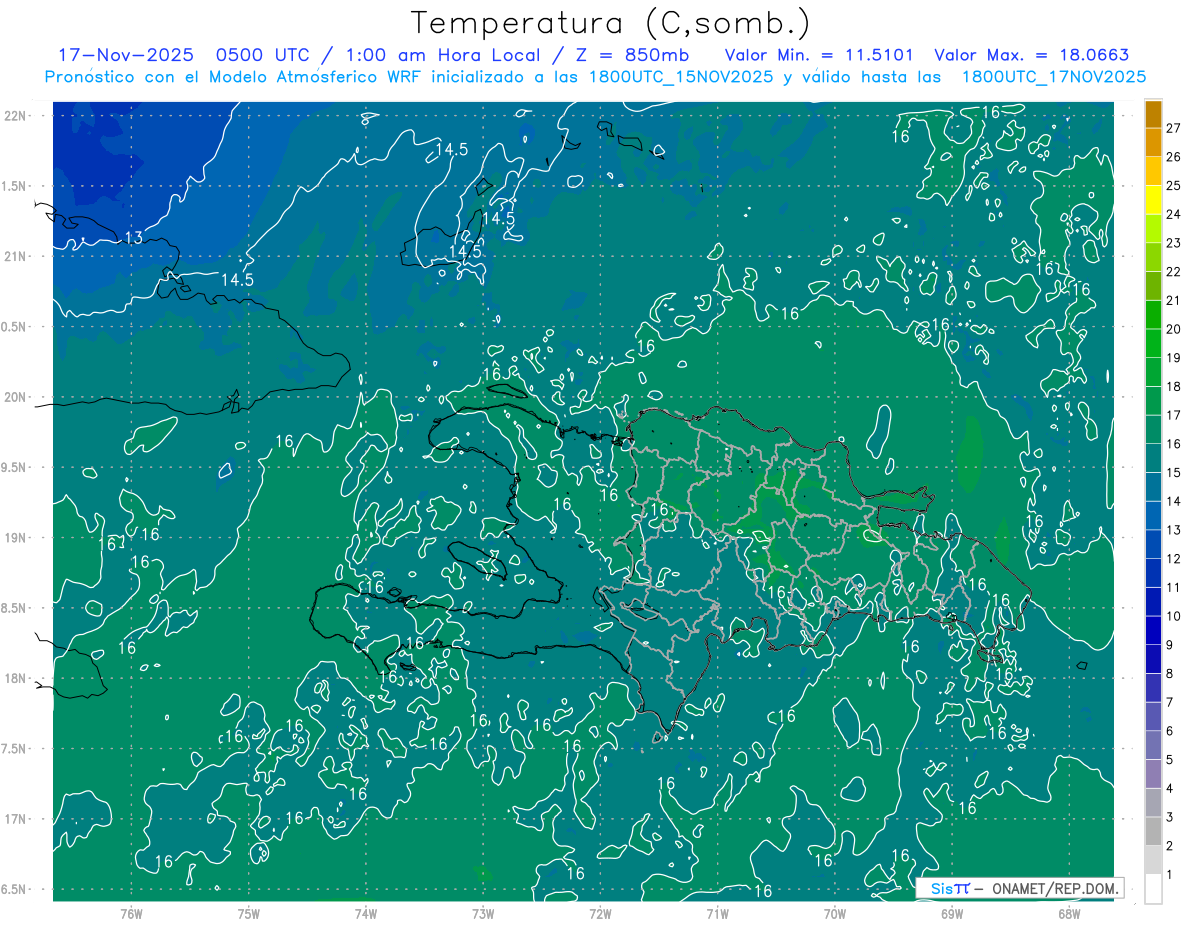Screen dimensions: 1200x927
Task: Click the 71W longitude axis label
Action: 718,913
